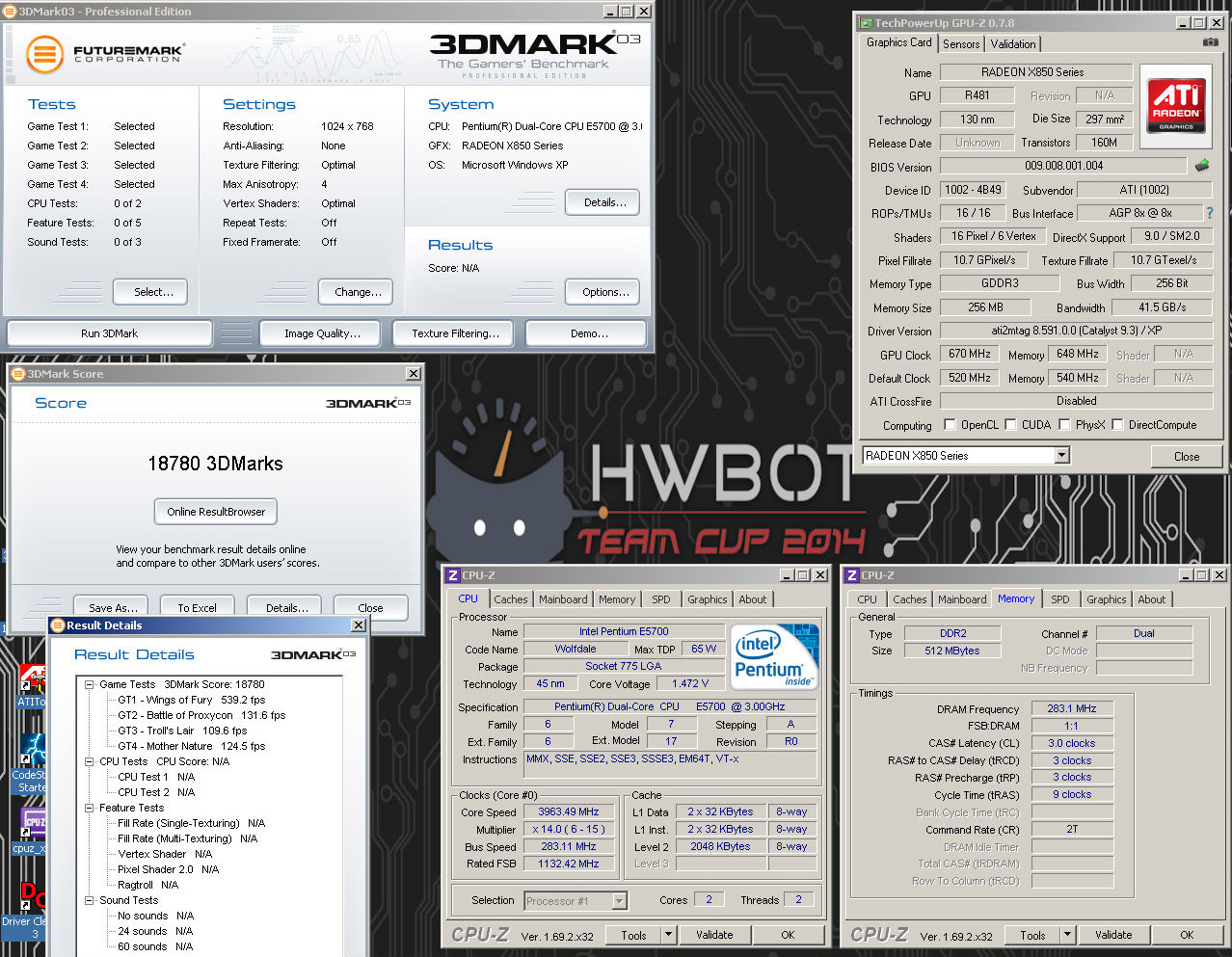Enable the CUDA checkbox in GPU-Z
The image size is (1232, 957).
coord(1010,424)
